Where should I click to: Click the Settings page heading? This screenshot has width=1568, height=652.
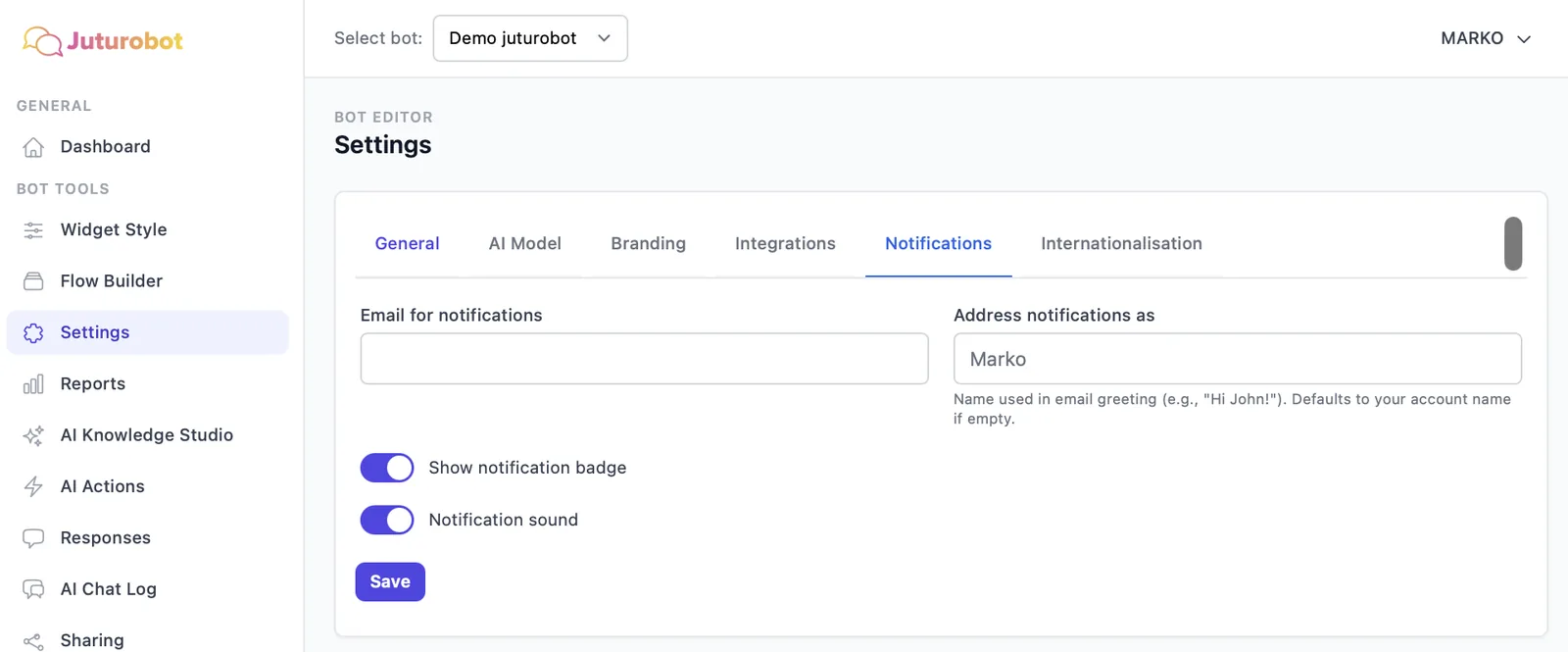point(383,145)
